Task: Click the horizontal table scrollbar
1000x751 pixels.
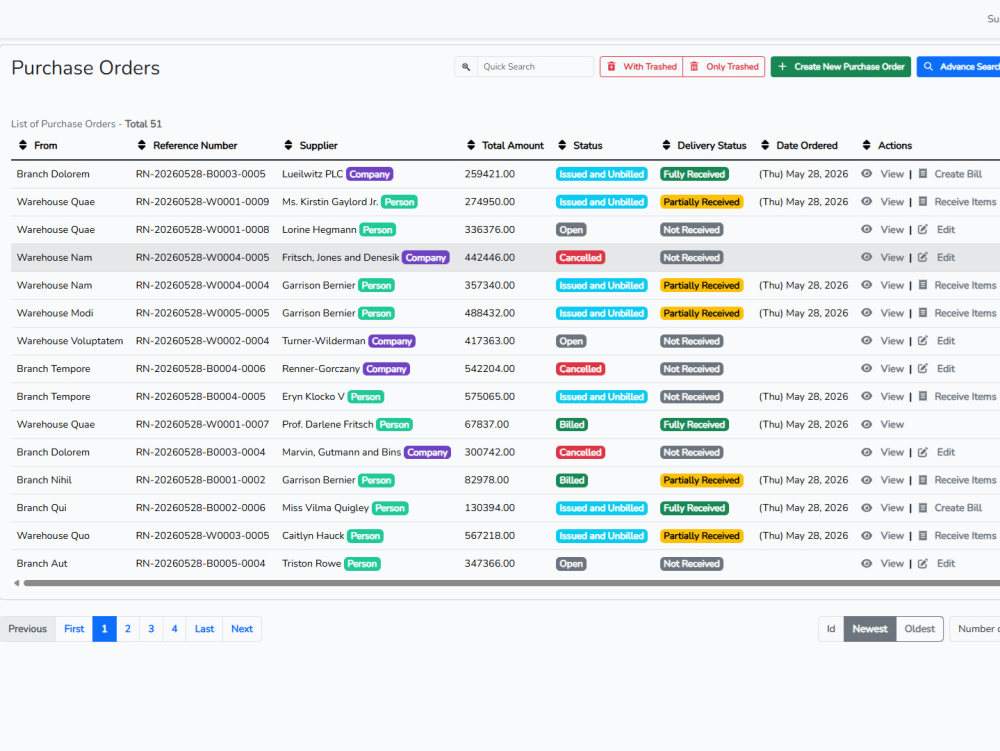Action: [x=510, y=583]
